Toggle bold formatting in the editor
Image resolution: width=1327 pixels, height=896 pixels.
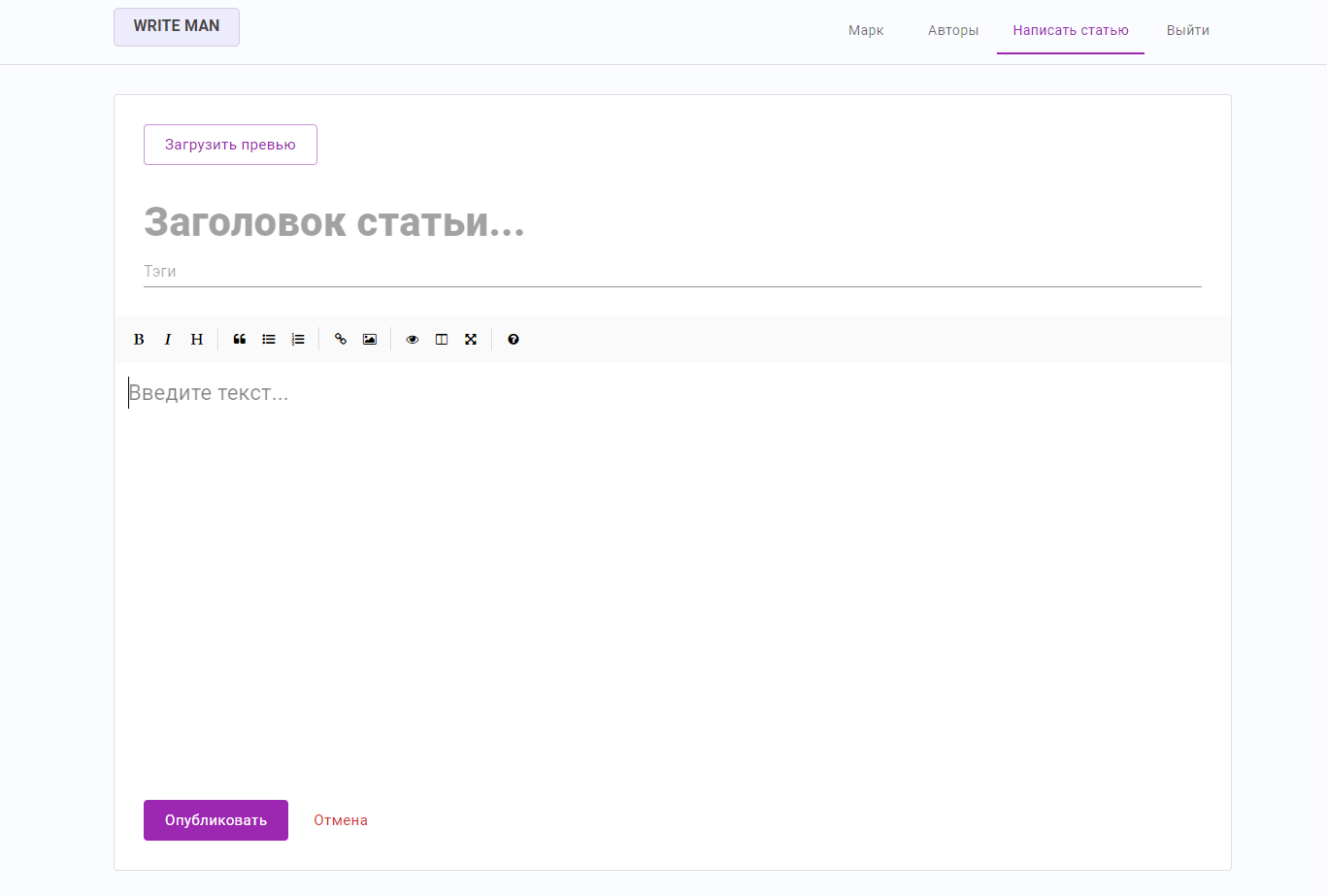pos(139,339)
